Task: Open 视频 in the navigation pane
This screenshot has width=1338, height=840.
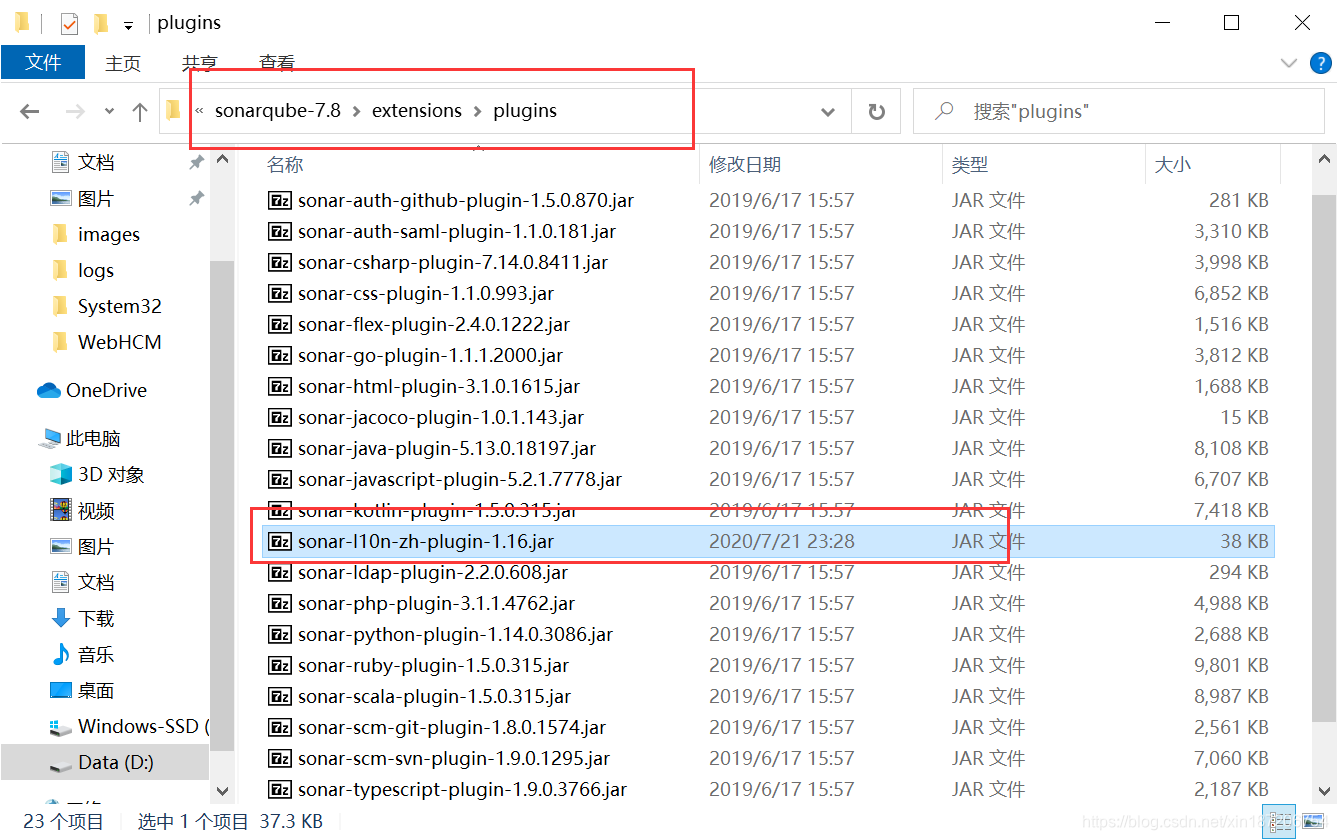Action: (x=96, y=510)
